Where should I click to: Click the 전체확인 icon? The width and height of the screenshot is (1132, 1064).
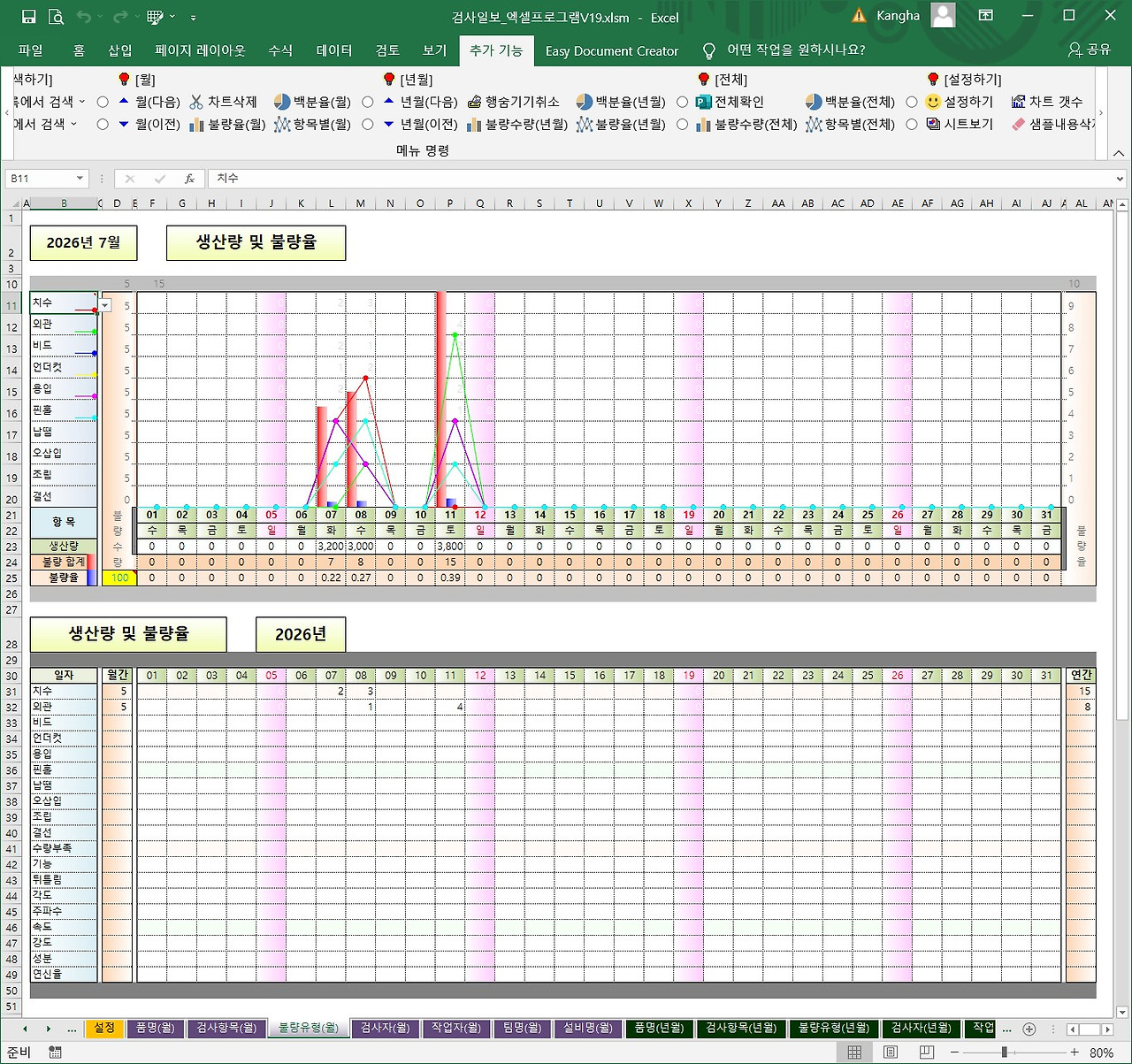click(704, 103)
